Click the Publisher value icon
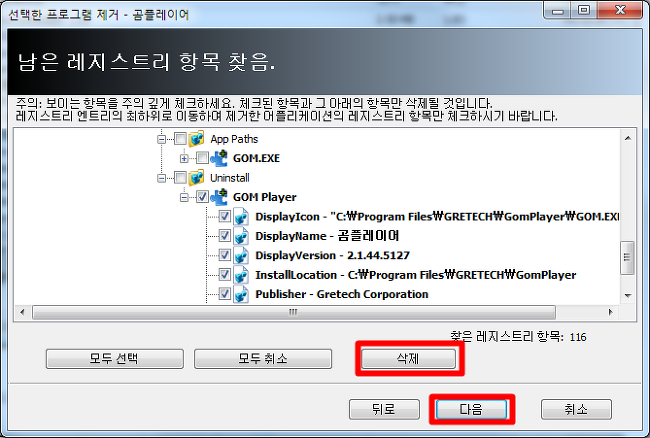This screenshot has height=438, width=650. point(241,294)
